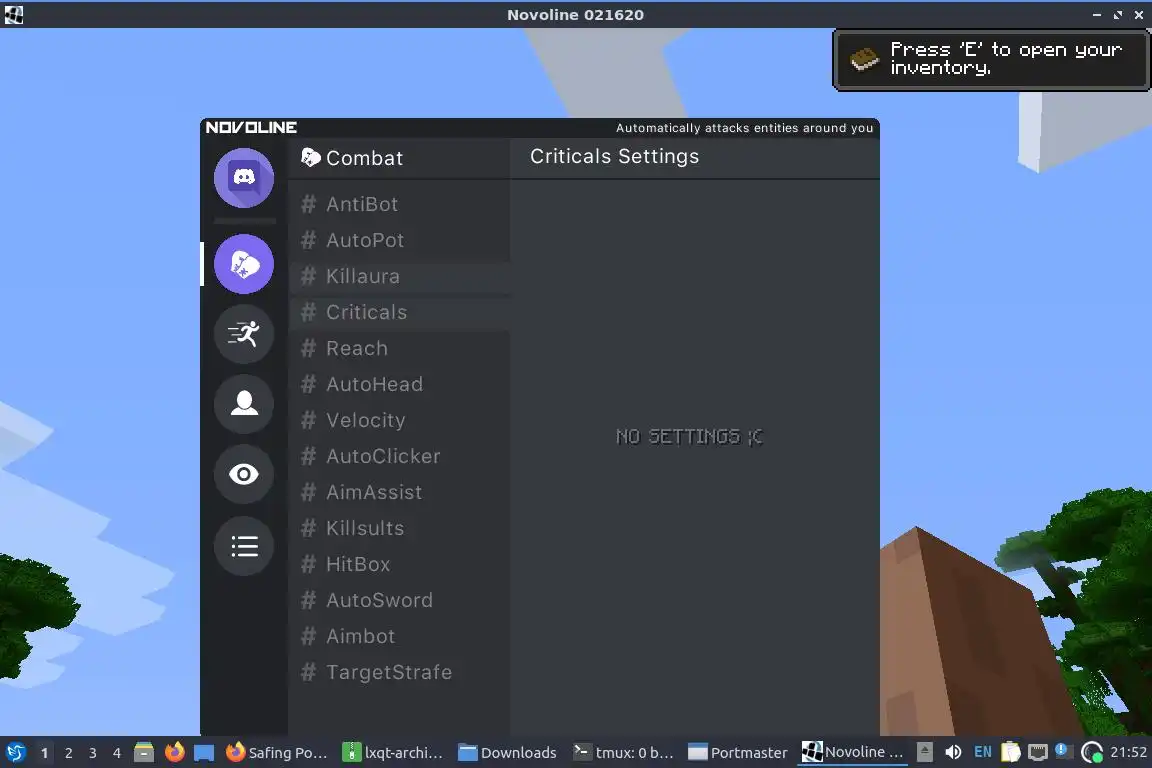
Task: Click the network connection tray icon
Action: (1037, 752)
